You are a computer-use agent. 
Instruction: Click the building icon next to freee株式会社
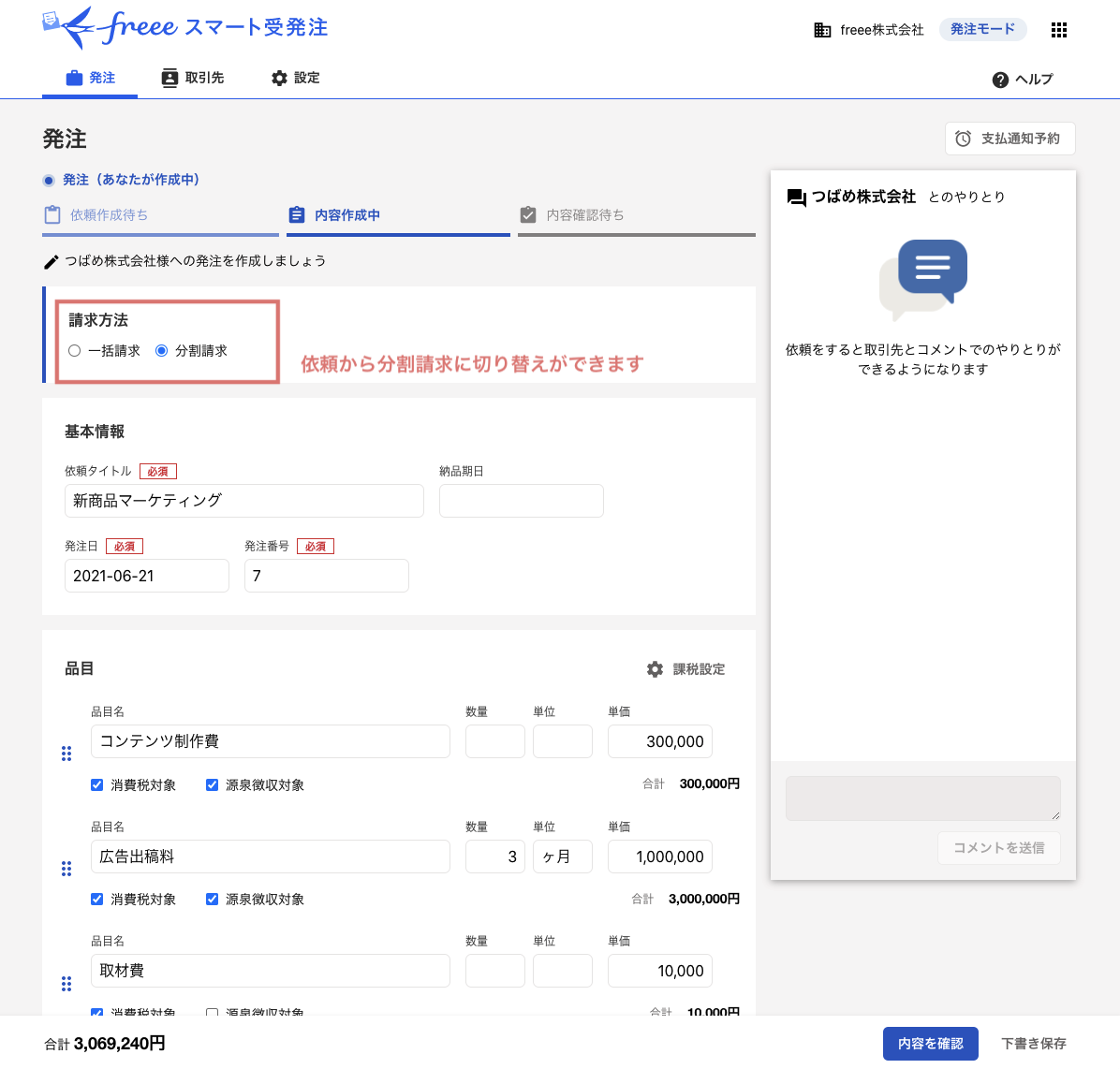[x=821, y=29]
